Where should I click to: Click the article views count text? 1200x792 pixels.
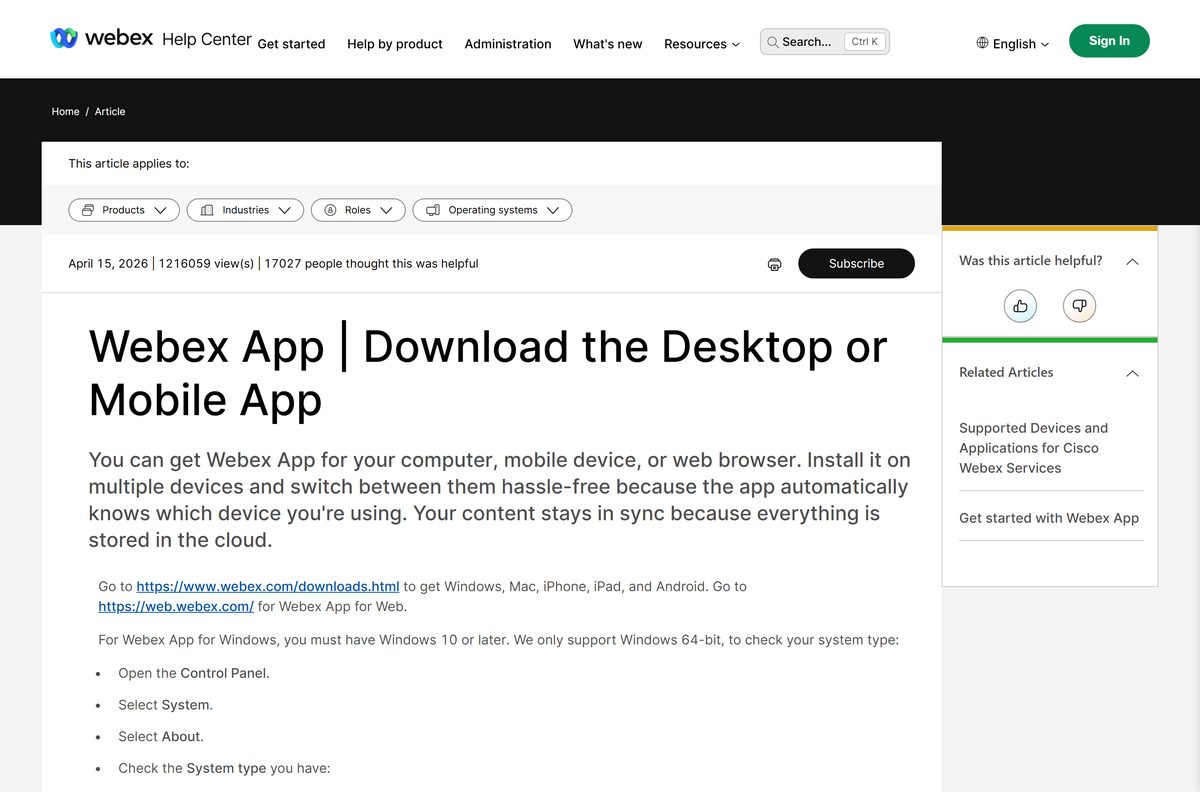click(205, 264)
